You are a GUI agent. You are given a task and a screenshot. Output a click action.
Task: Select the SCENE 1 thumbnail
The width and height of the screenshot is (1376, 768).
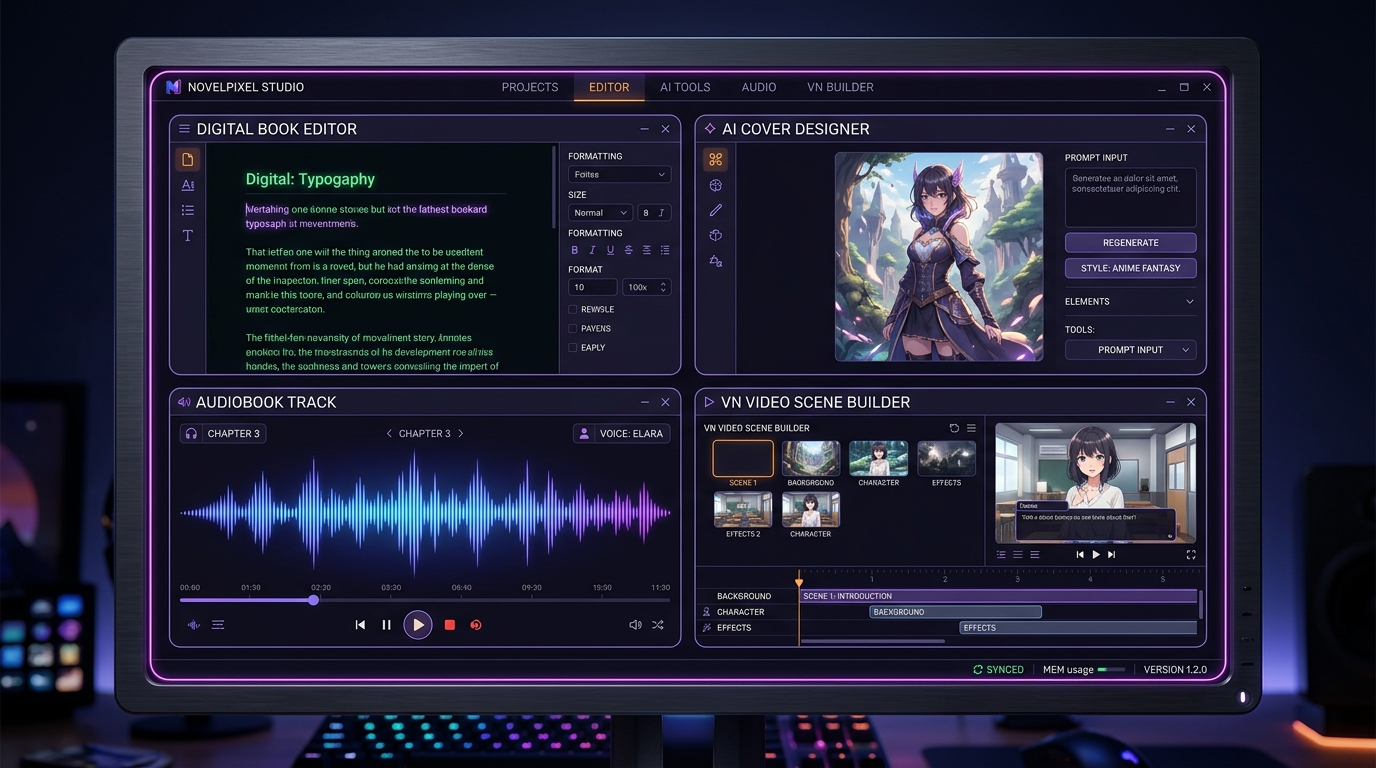(743, 458)
